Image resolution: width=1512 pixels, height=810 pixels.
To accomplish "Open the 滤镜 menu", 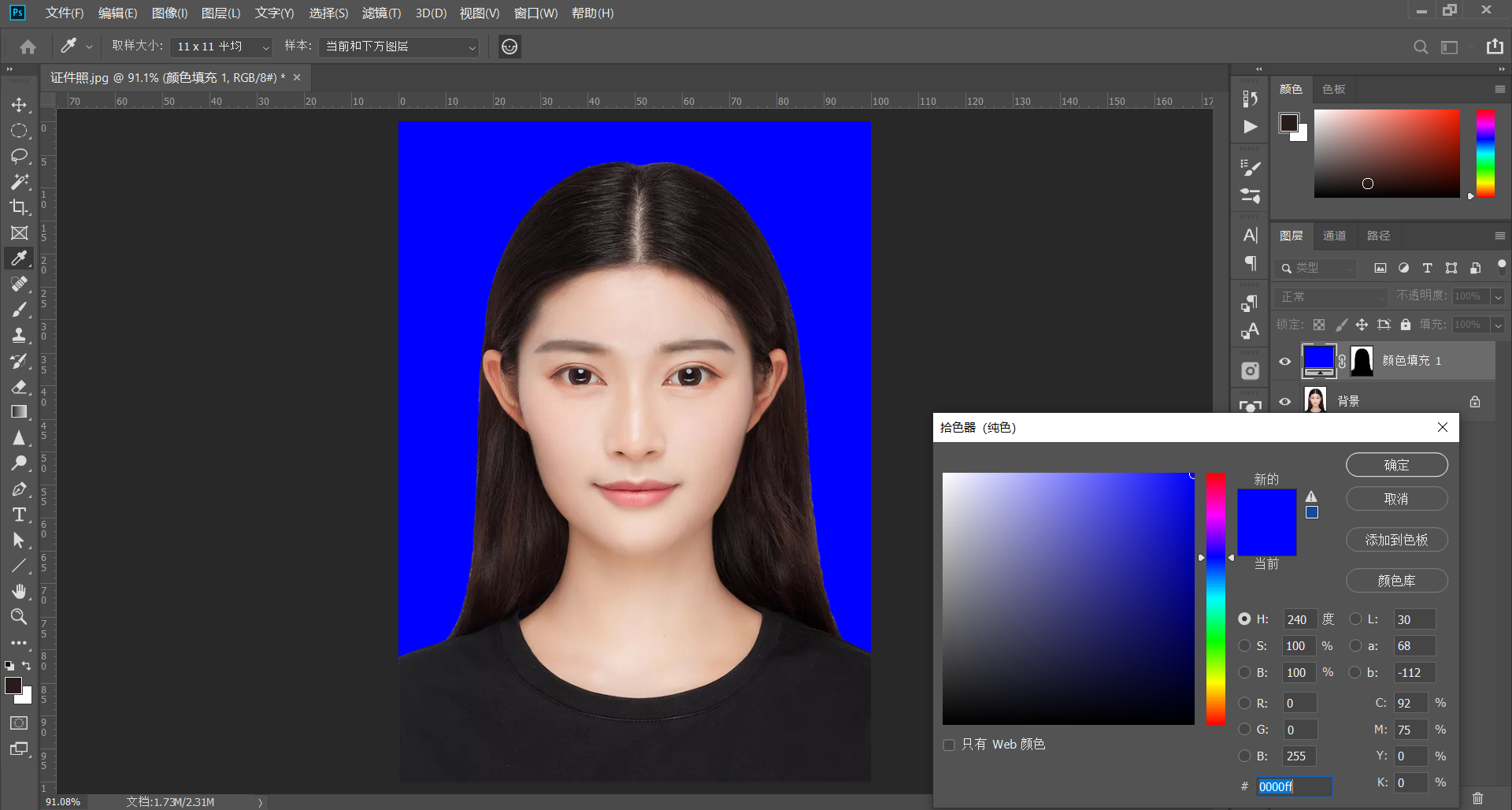I will [381, 13].
